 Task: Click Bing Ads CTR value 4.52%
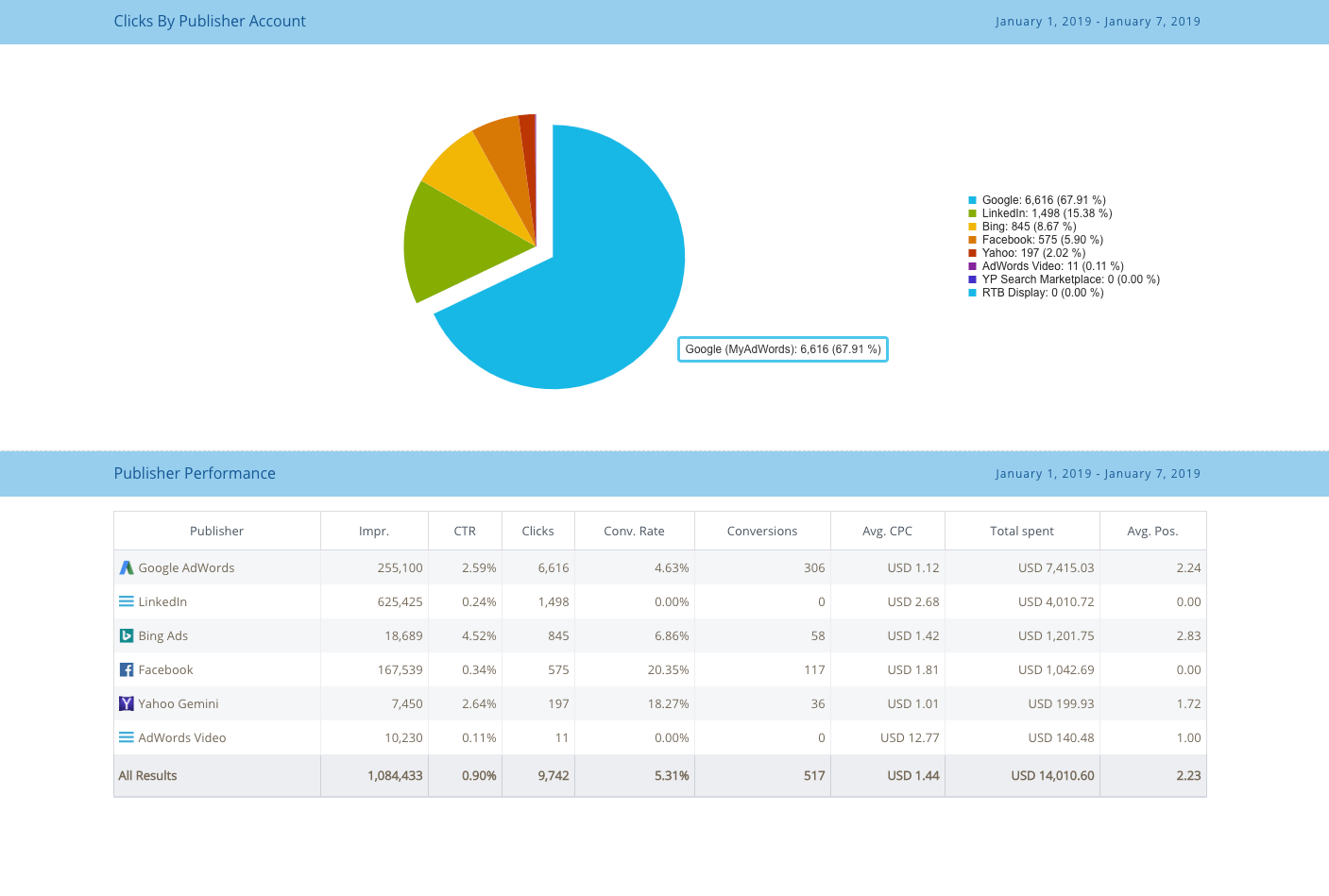coord(479,635)
